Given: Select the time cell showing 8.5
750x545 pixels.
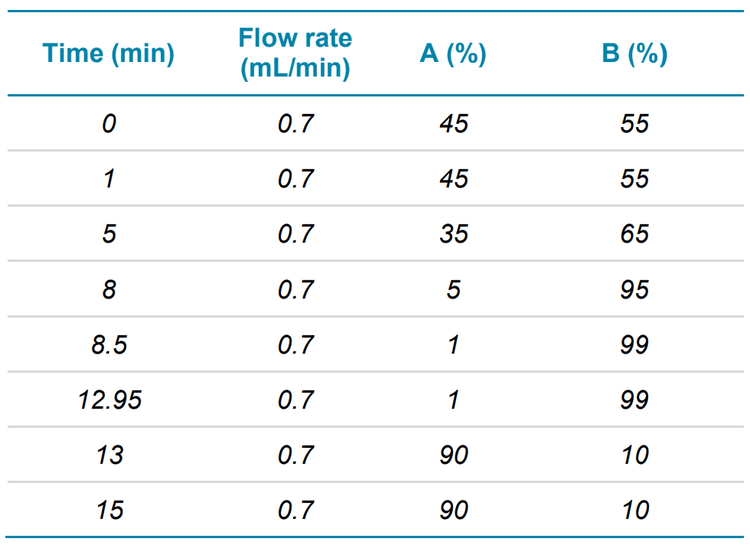Looking at the screenshot, I should (x=109, y=345).
